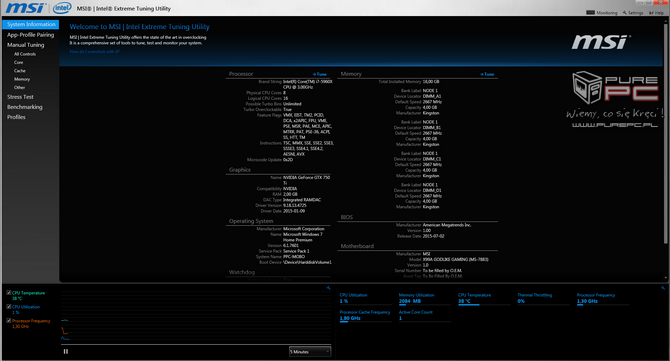This screenshot has height=361, width=670.
Task: Click the CPU Utilization monitor tile
Action: coord(365,298)
